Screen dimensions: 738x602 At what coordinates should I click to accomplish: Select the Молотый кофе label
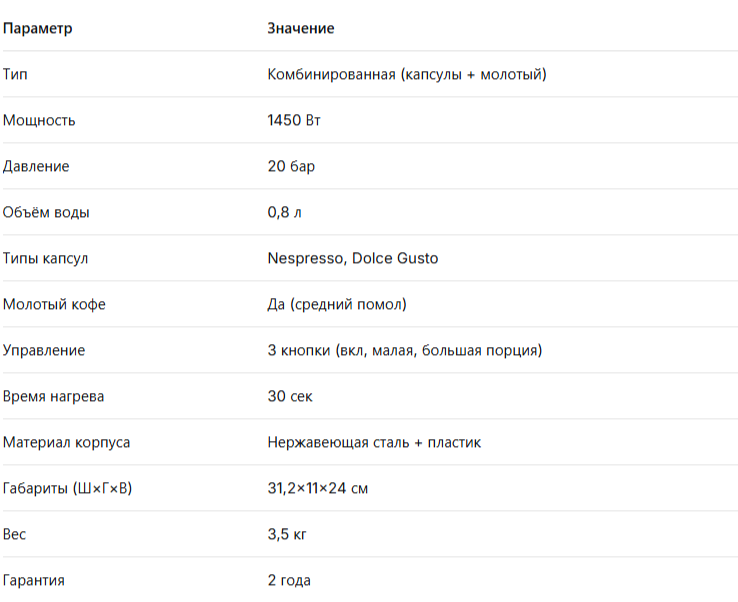54,304
